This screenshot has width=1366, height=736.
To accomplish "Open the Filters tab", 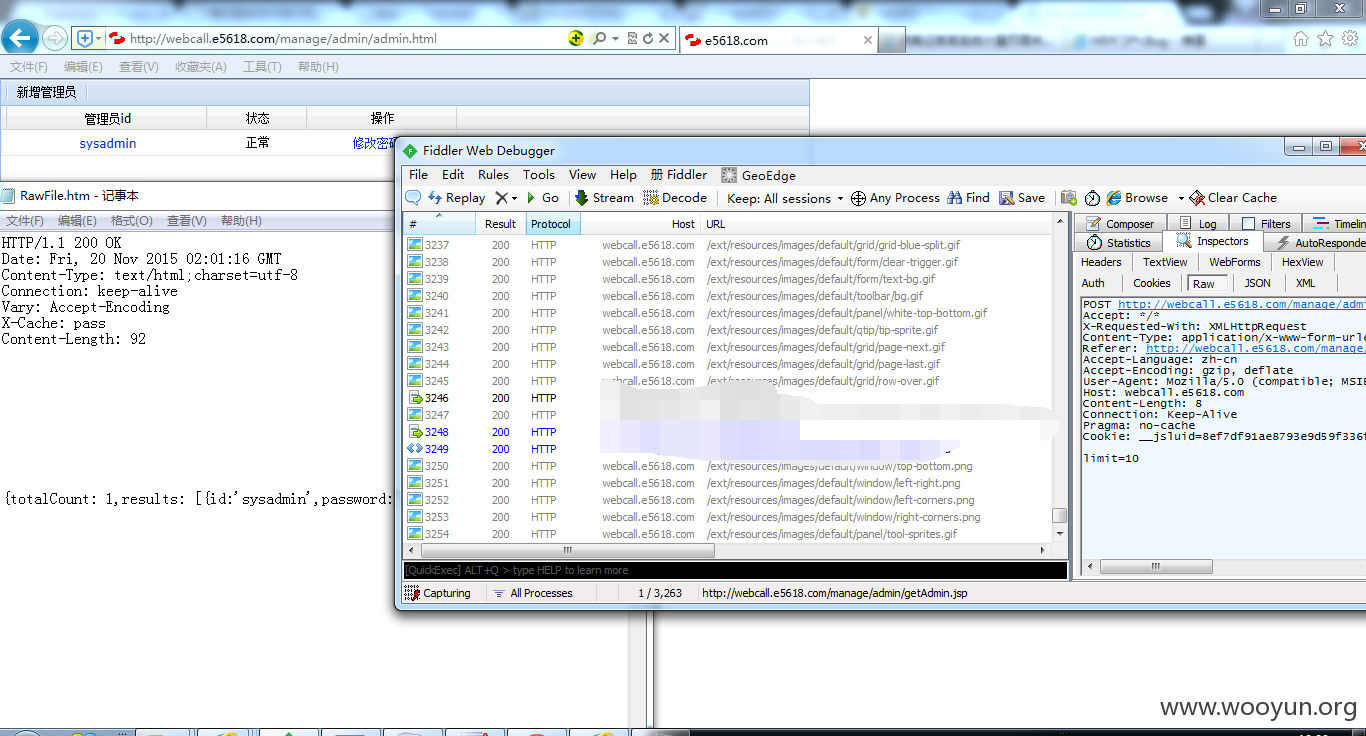I will pyautogui.click(x=1266, y=224).
